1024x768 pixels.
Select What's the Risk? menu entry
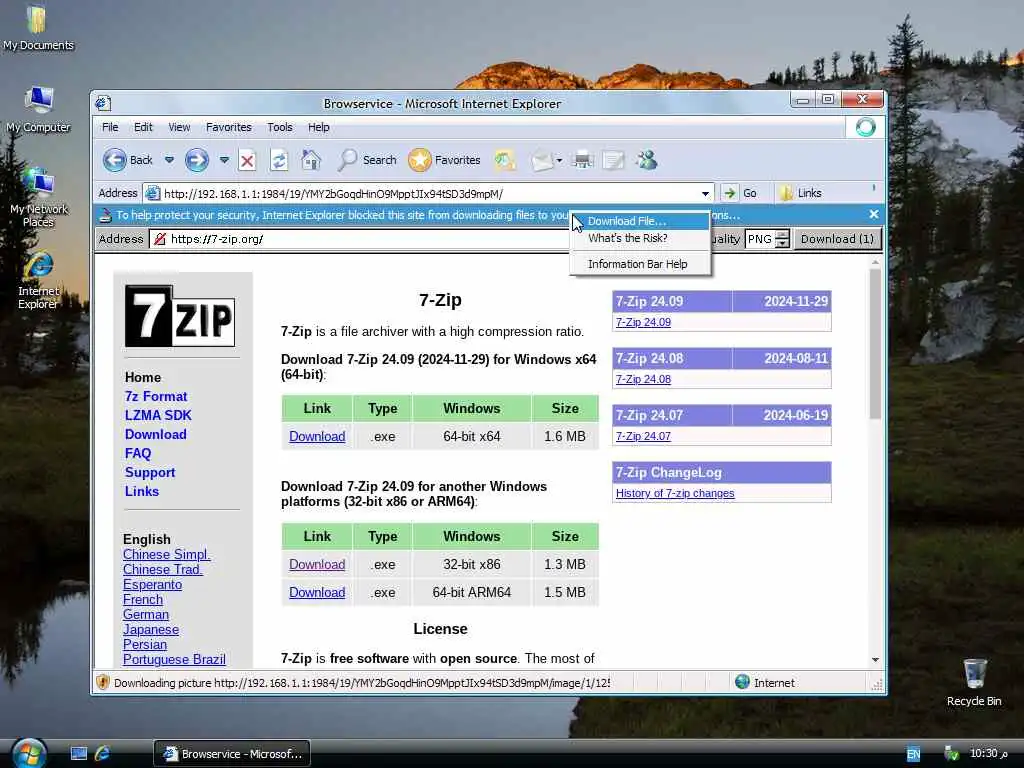(x=640, y=238)
